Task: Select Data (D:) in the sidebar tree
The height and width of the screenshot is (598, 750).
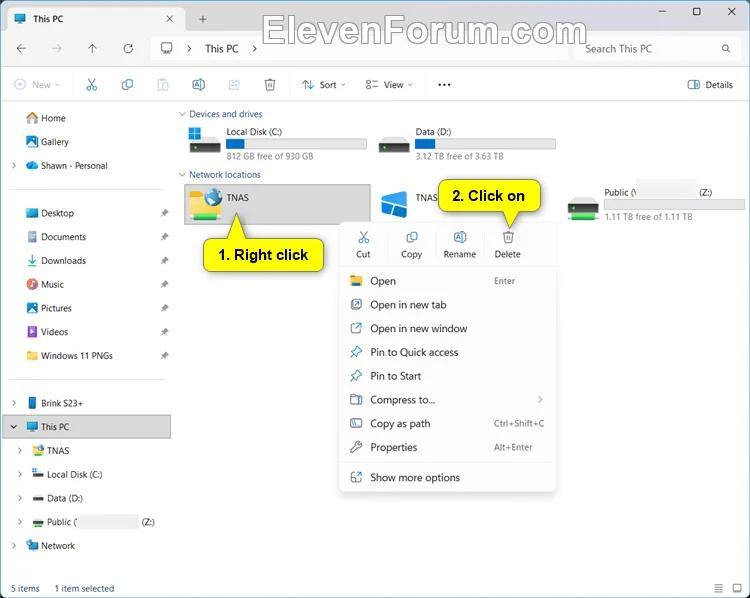Action: pos(58,498)
